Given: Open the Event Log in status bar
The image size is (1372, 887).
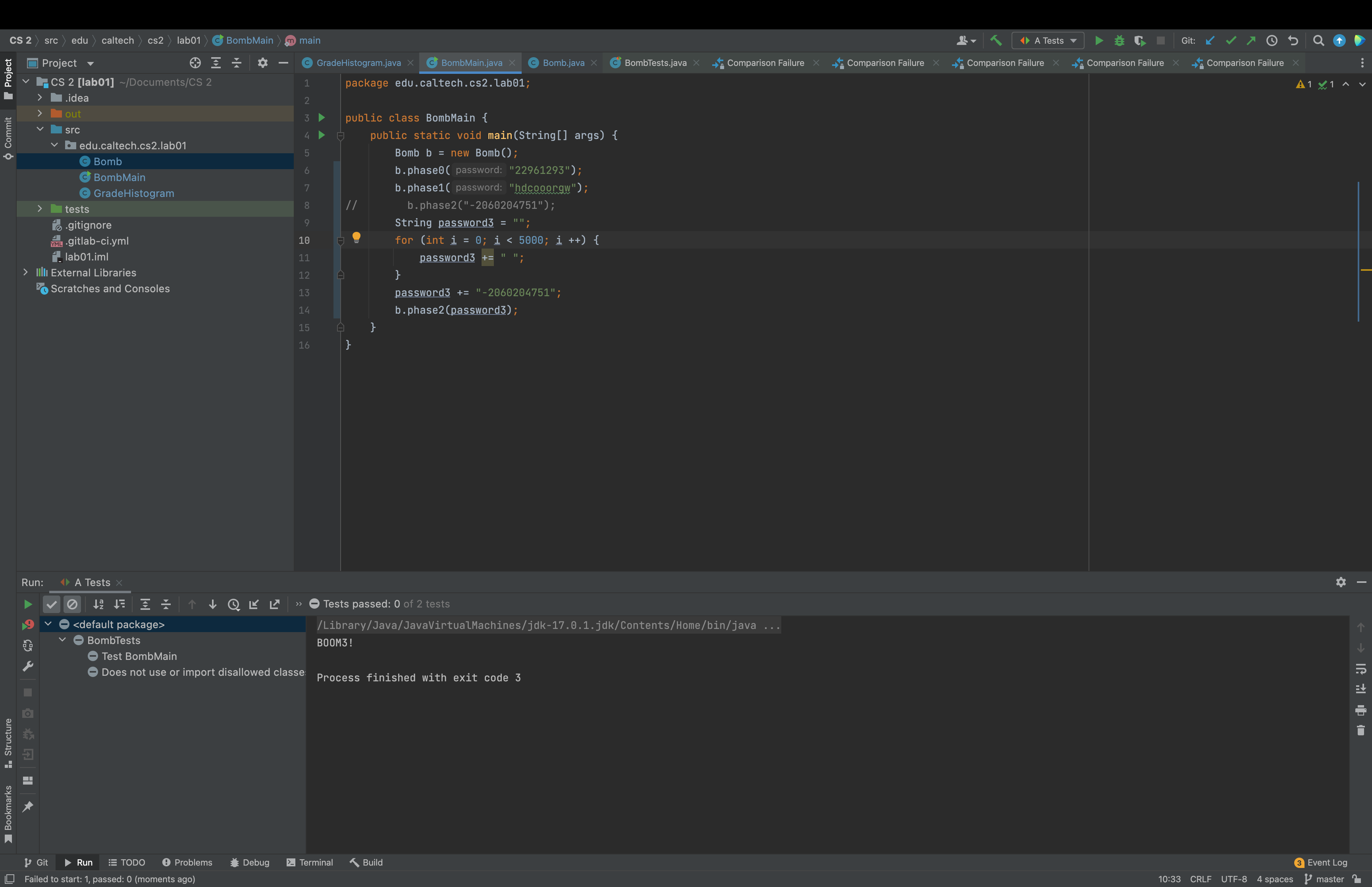Looking at the screenshot, I should pos(1321,862).
